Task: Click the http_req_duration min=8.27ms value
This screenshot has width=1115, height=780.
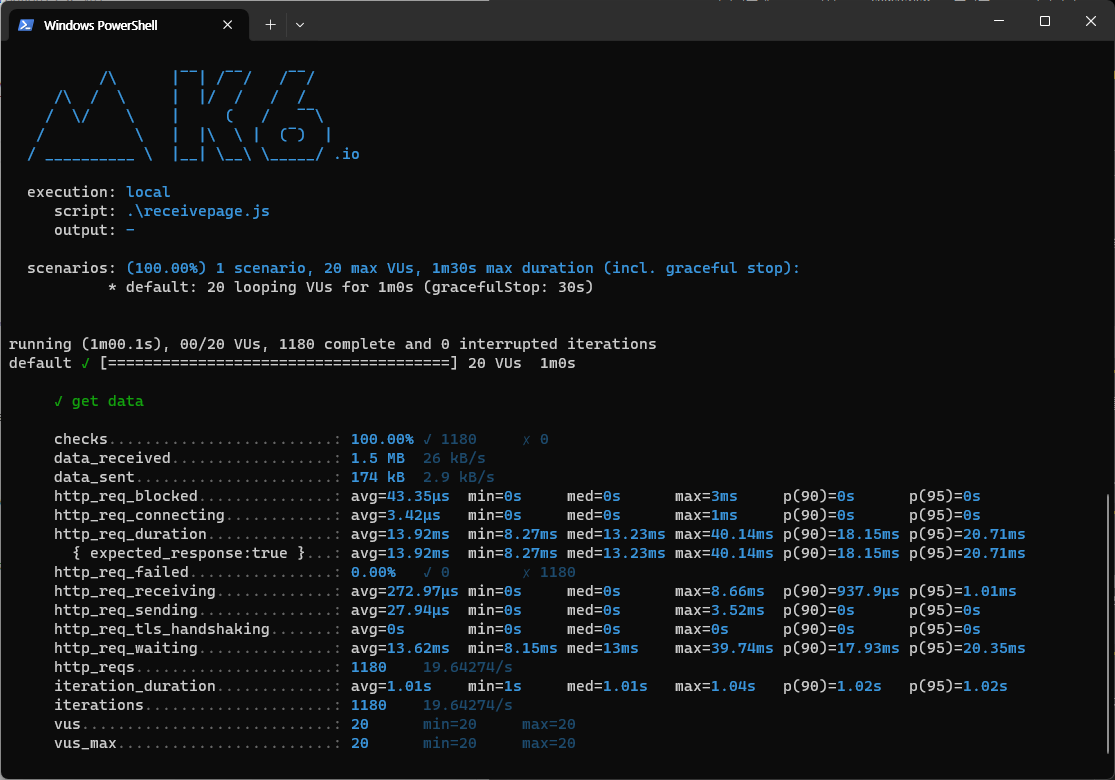Action: (x=513, y=534)
